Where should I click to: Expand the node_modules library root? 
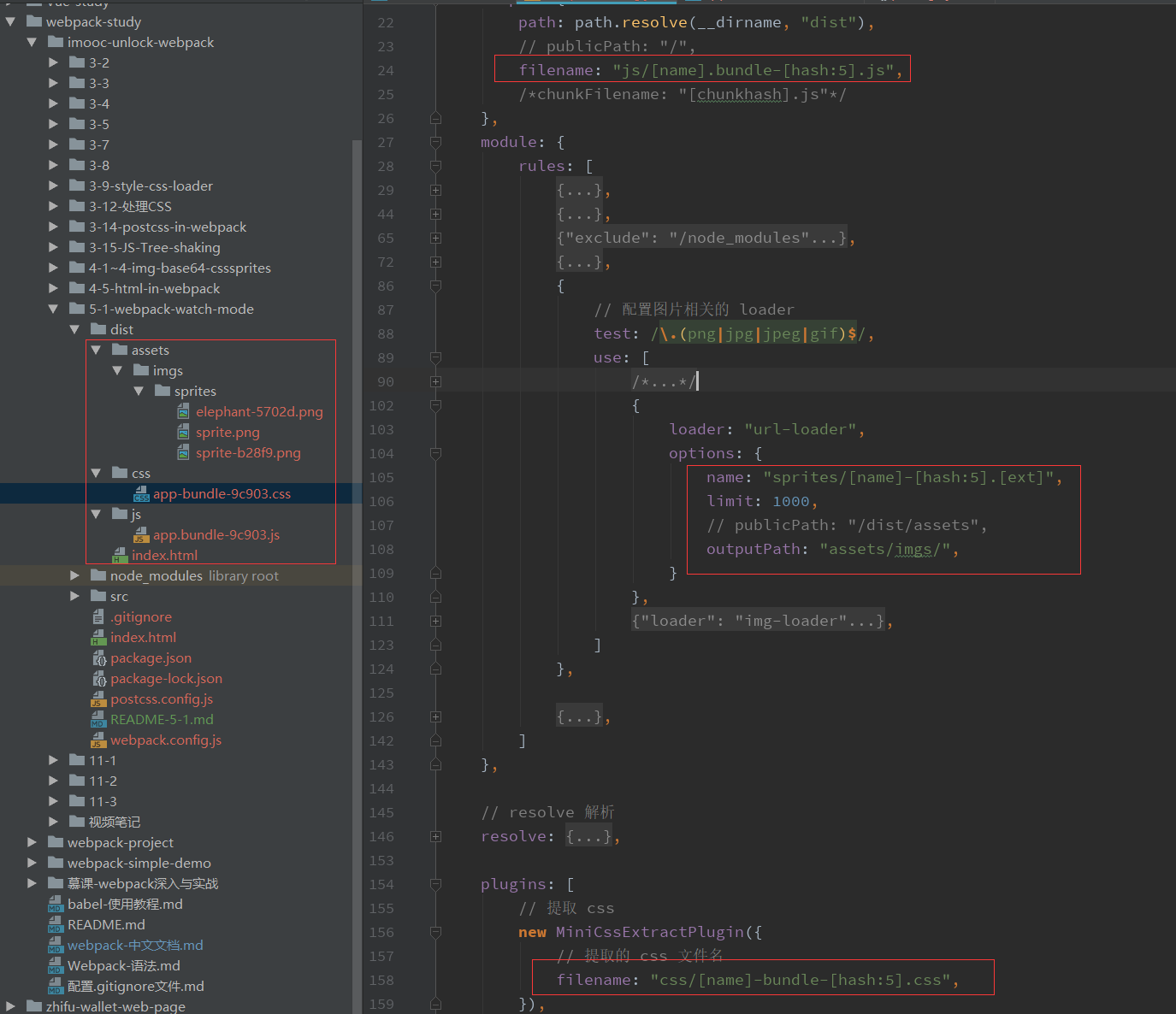(x=74, y=575)
